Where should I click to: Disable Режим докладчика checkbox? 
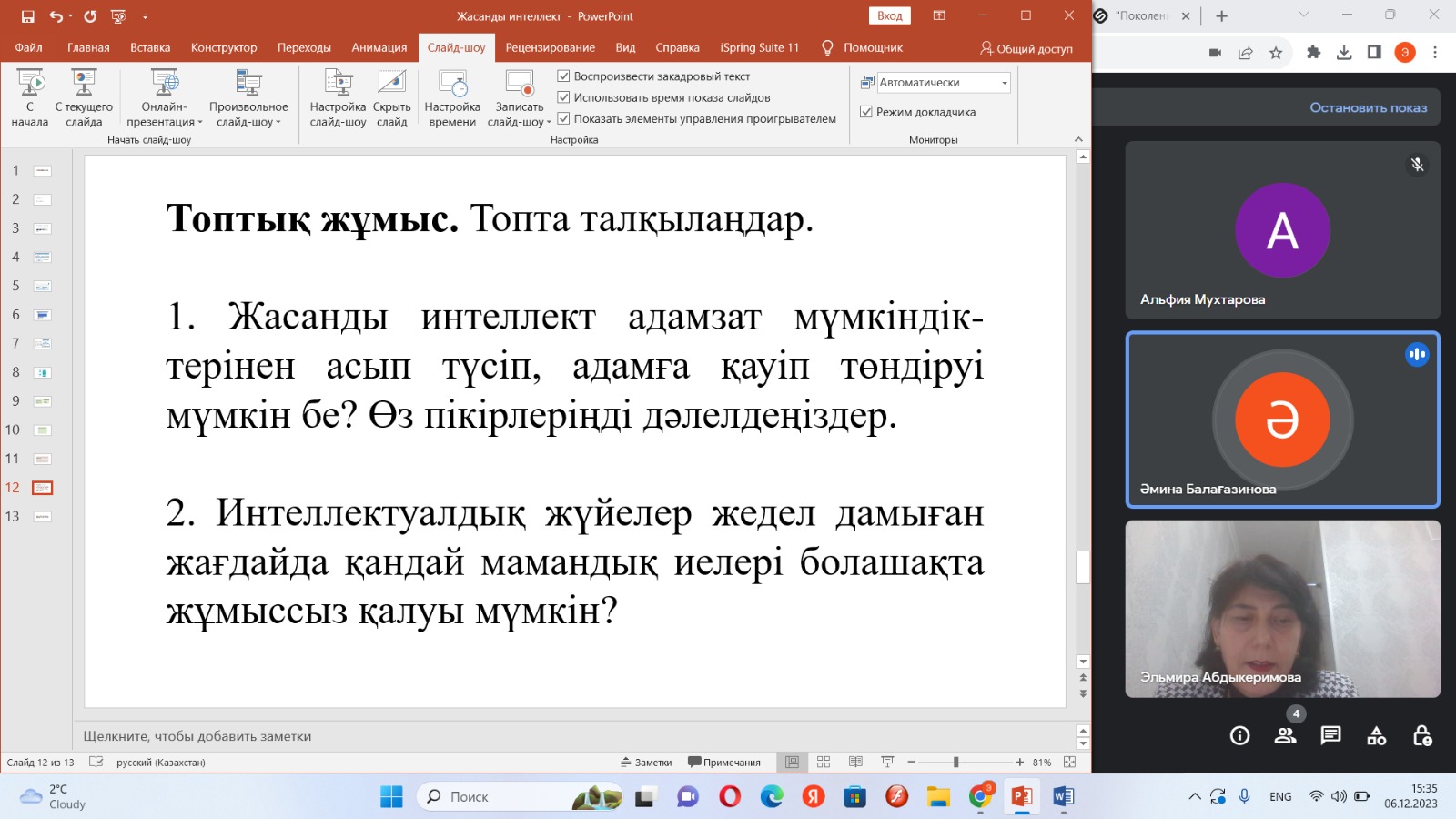[x=866, y=112]
